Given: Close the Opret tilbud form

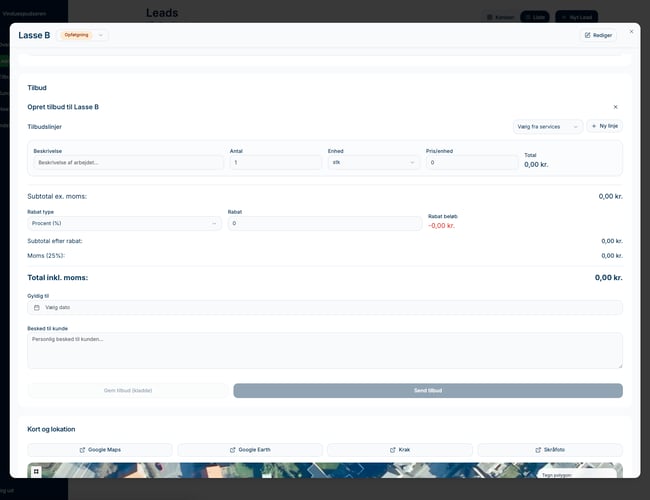Looking at the screenshot, I should click(x=615, y=106).
